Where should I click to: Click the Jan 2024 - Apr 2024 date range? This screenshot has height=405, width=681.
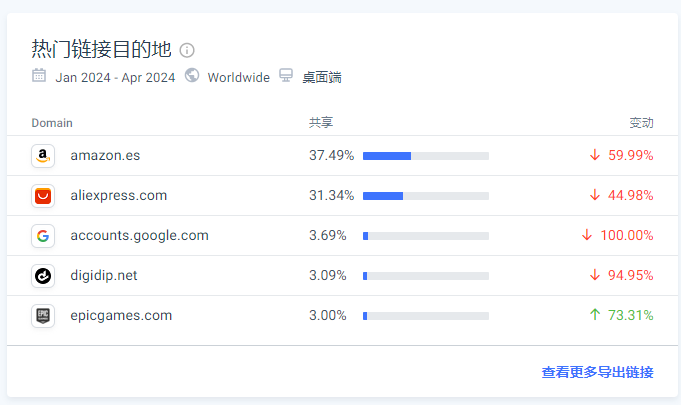tap(115, 77)
